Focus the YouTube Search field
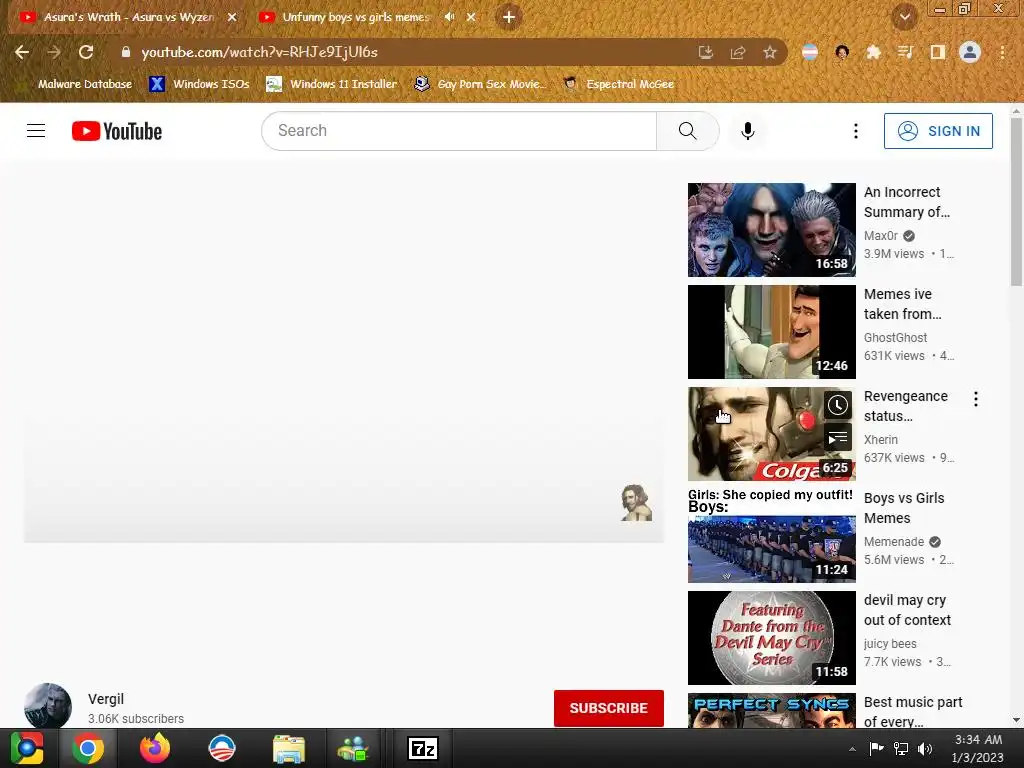Screen dimensions: 1024x768 coord(458,131)
